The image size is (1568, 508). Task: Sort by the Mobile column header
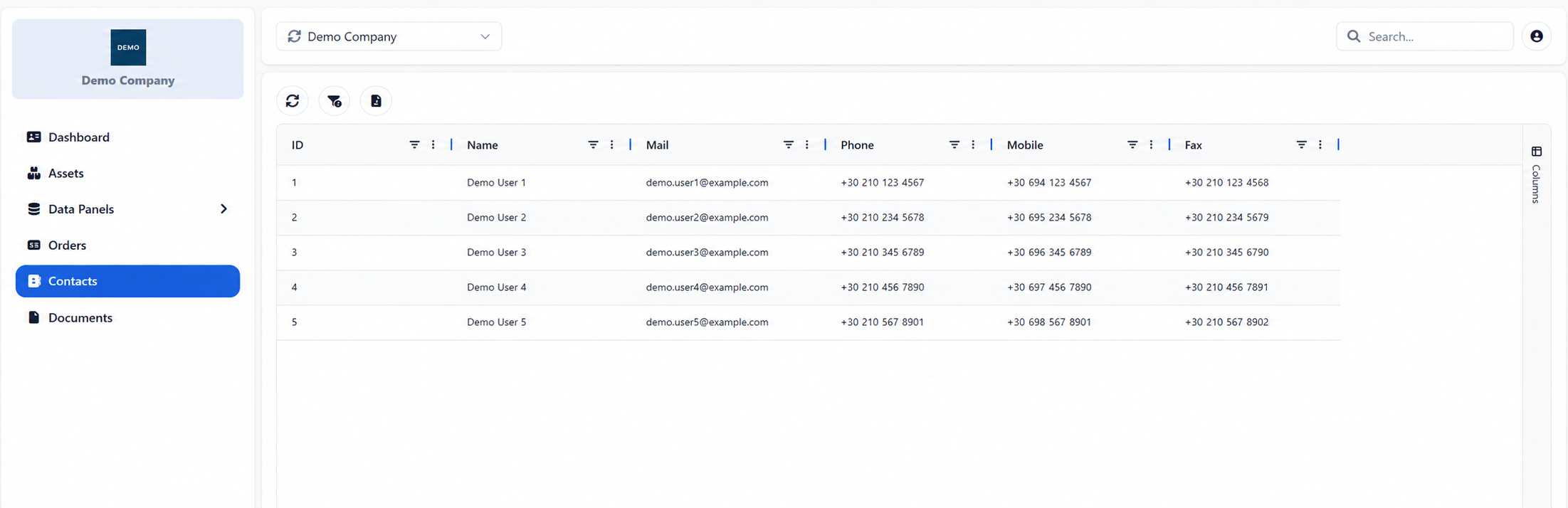tap(1025, 145)
